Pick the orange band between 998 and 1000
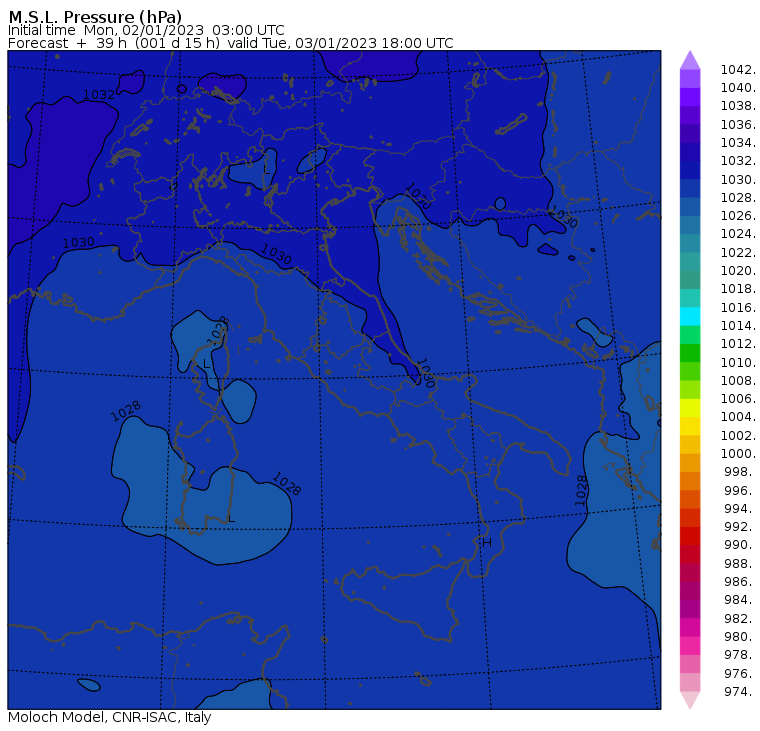The width and height of the screenshot is (760, 731). (x=690, y=463)
